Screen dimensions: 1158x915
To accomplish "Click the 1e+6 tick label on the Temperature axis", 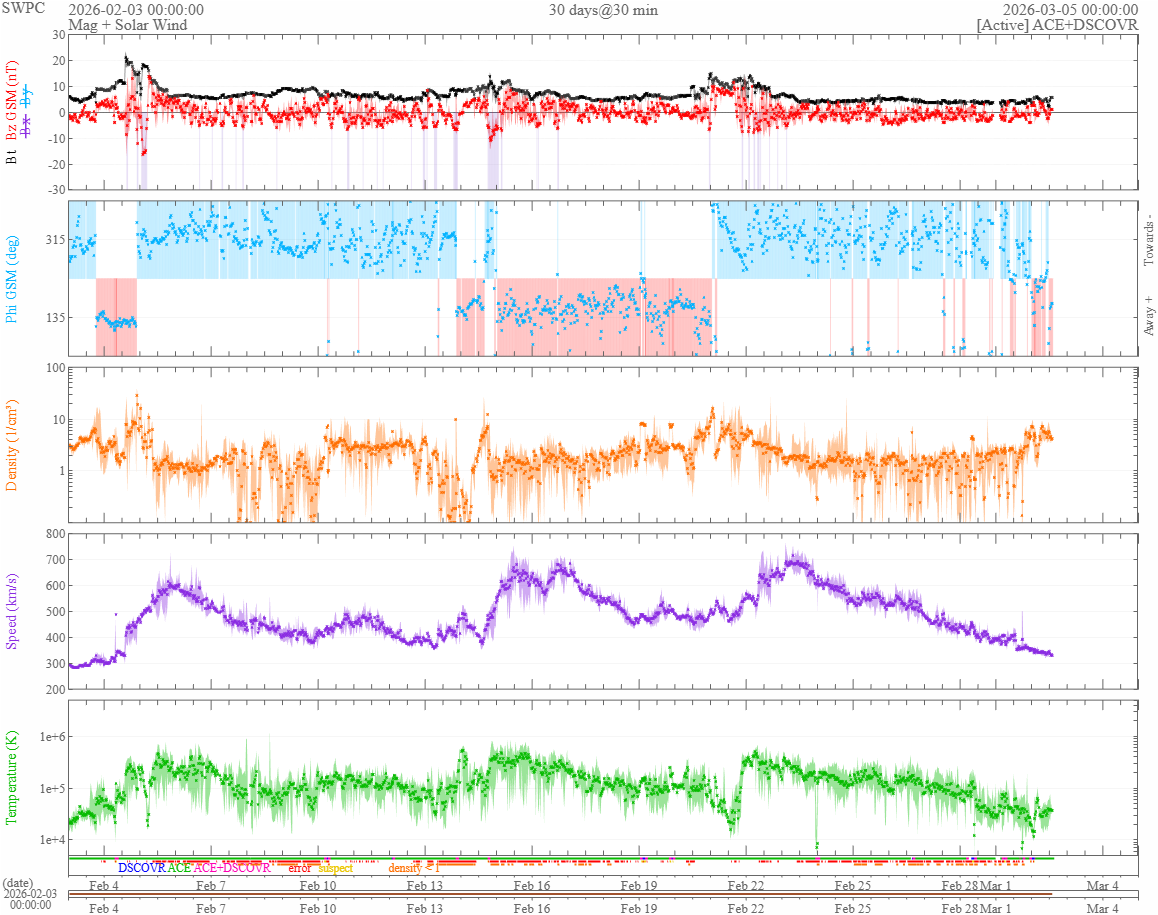I will tap(52, 737).
